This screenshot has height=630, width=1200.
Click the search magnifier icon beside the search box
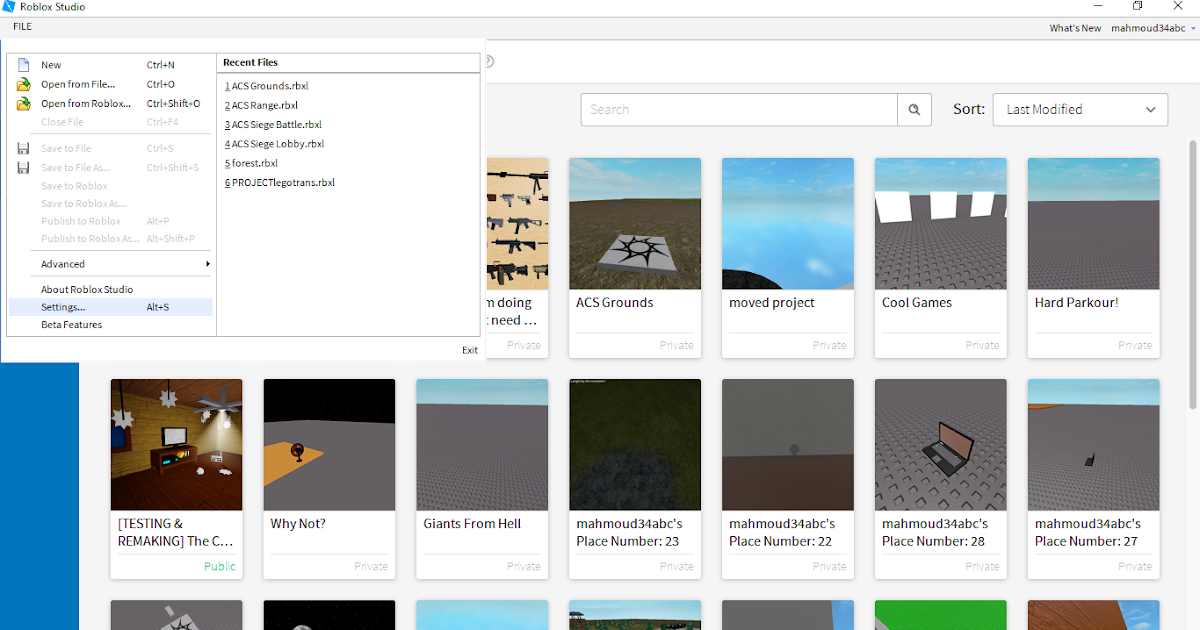[x=913, y=109]
